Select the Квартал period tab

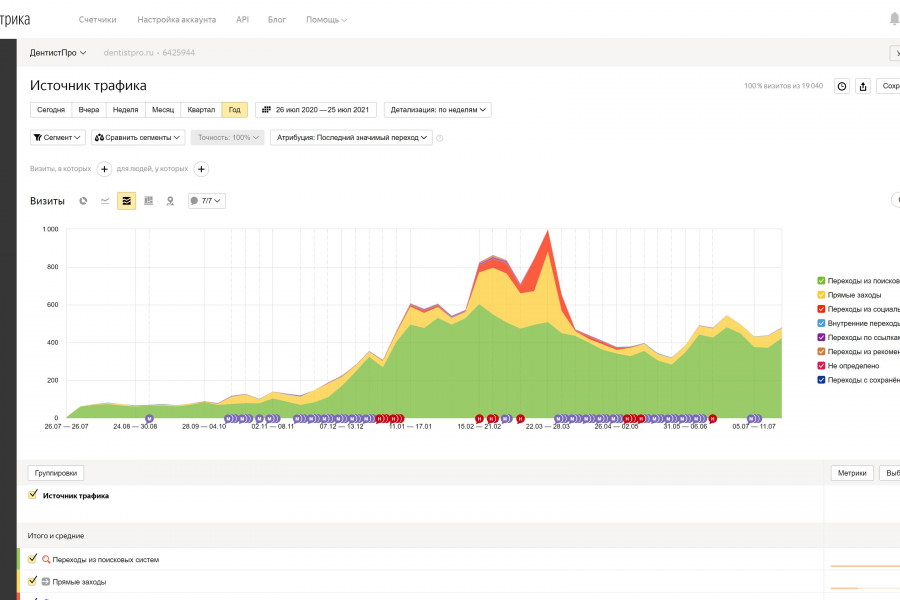(201, 110)
